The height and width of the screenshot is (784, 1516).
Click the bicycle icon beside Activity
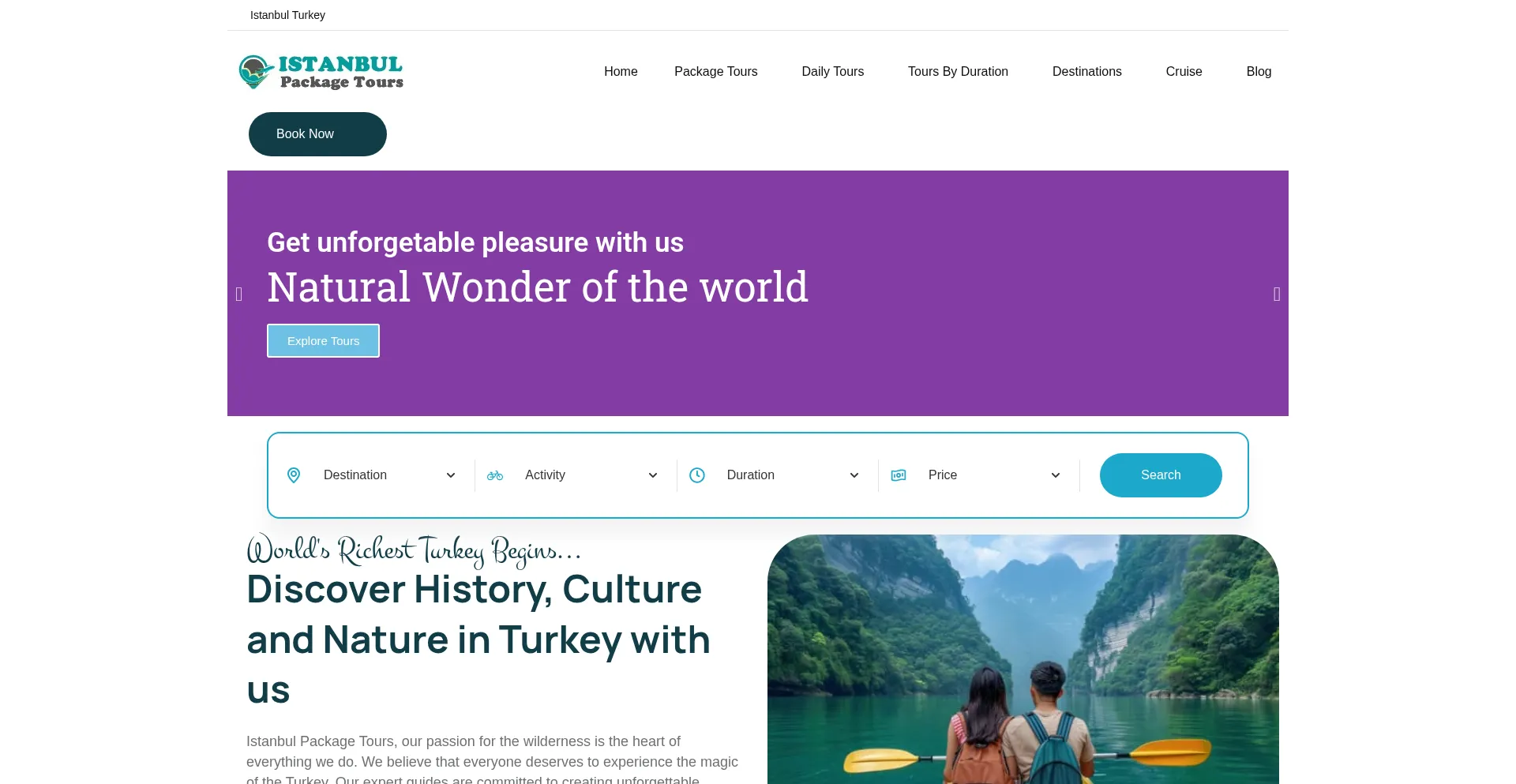point(495,475)
